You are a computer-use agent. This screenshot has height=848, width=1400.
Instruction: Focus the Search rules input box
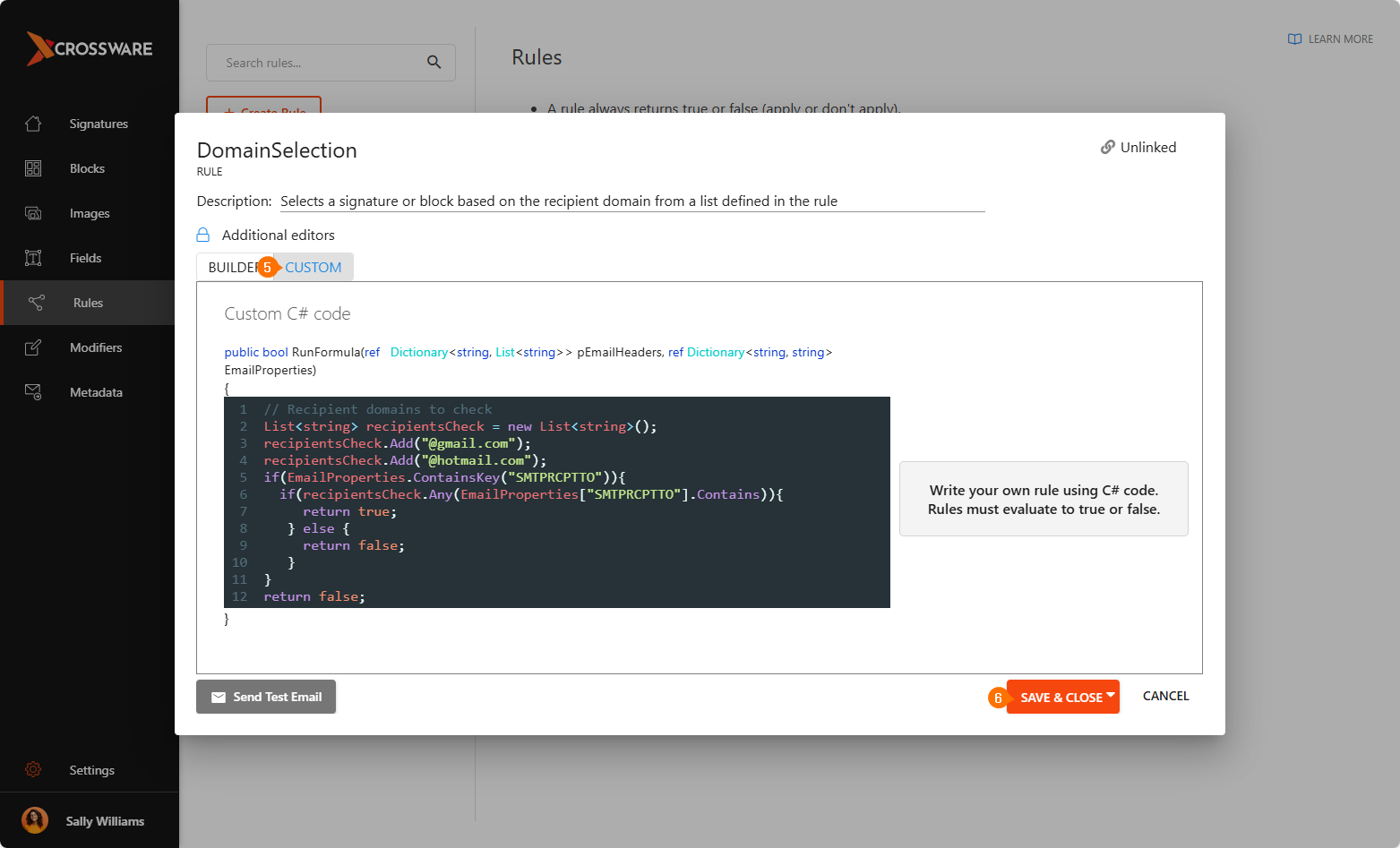pos(318,63)
